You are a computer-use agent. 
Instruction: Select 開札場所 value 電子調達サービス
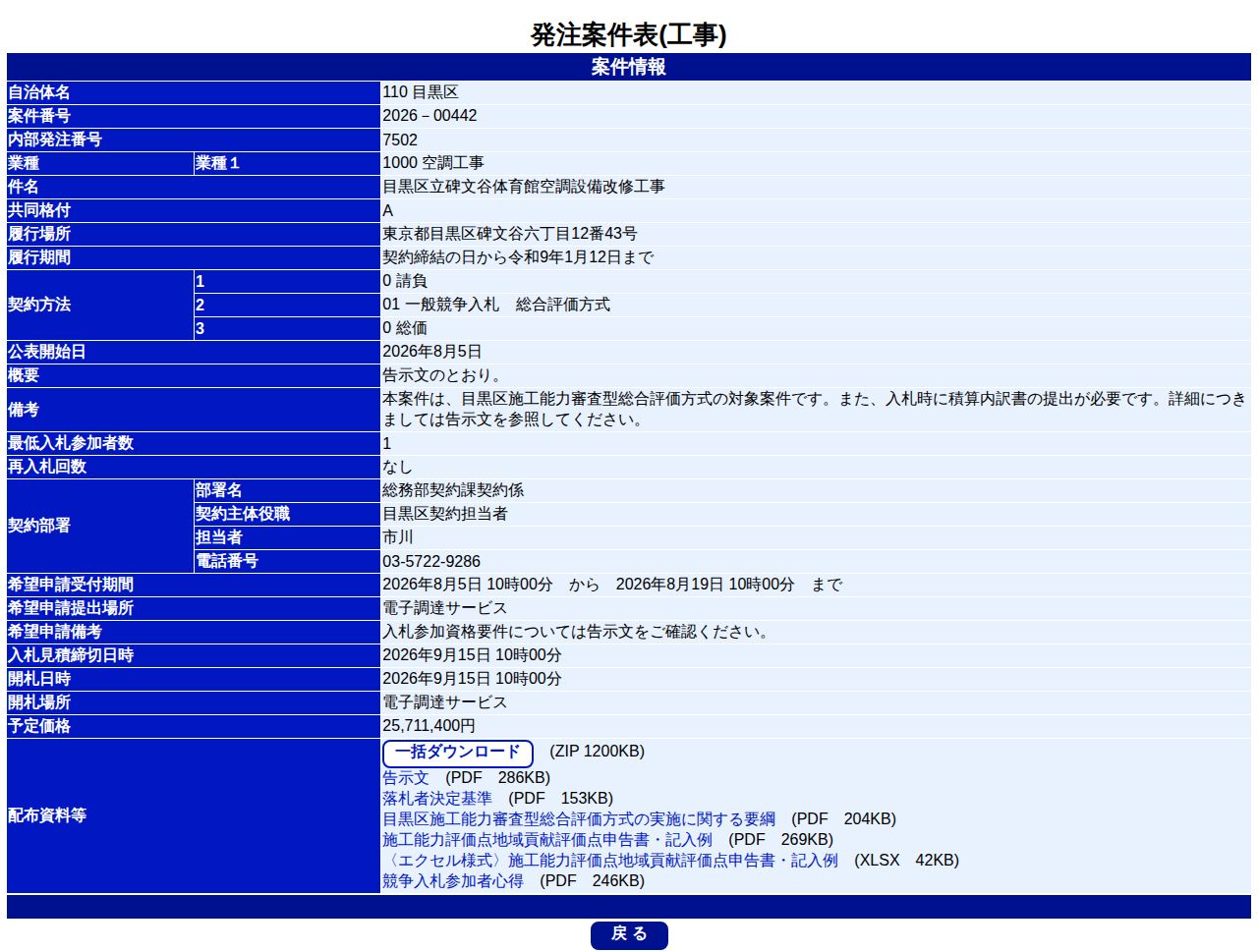[445, 702]
